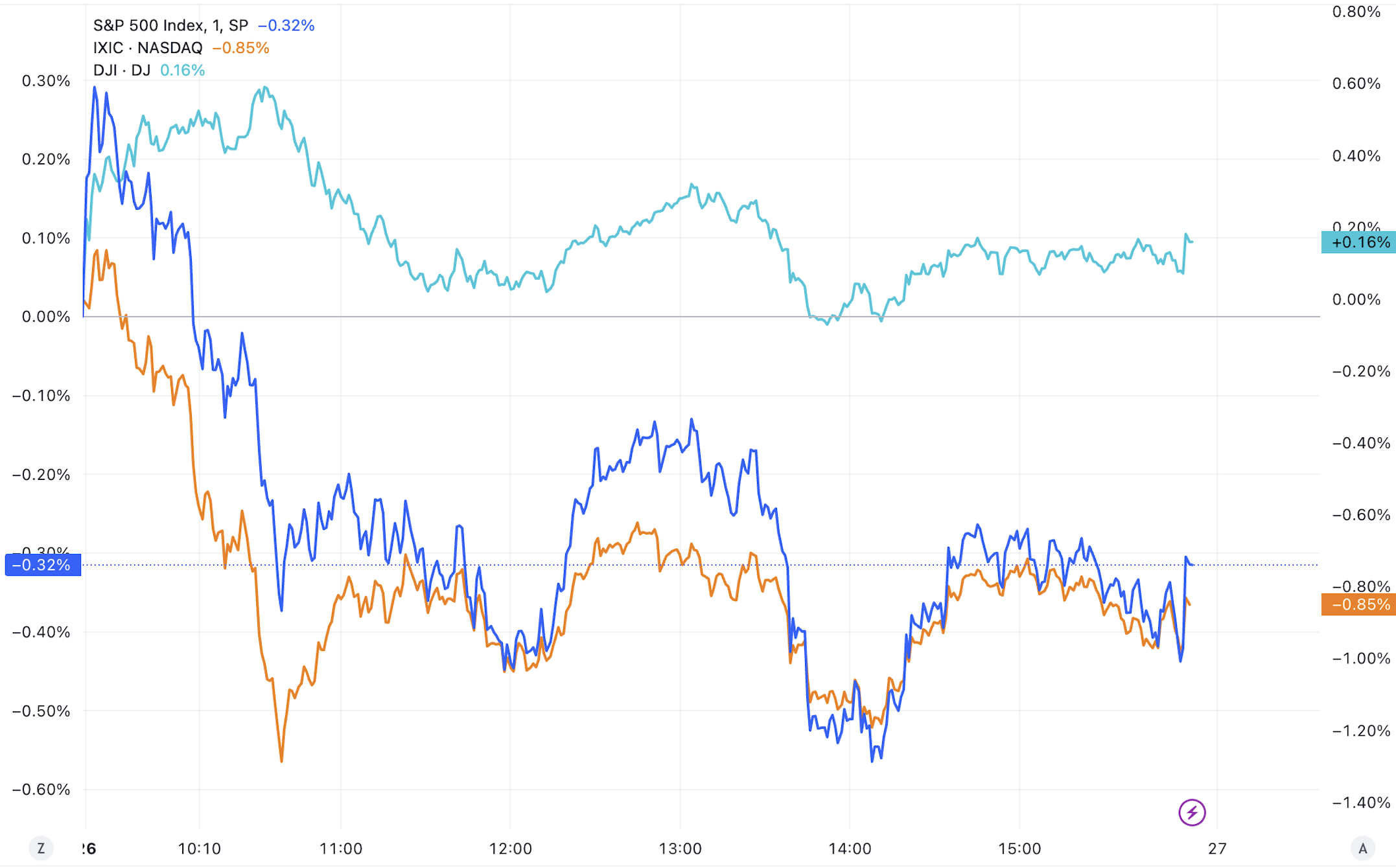This screenshot has width=1396, height=868.
Task: Click the orange −0.85% value in legend
Action: [x=240, y=48]
